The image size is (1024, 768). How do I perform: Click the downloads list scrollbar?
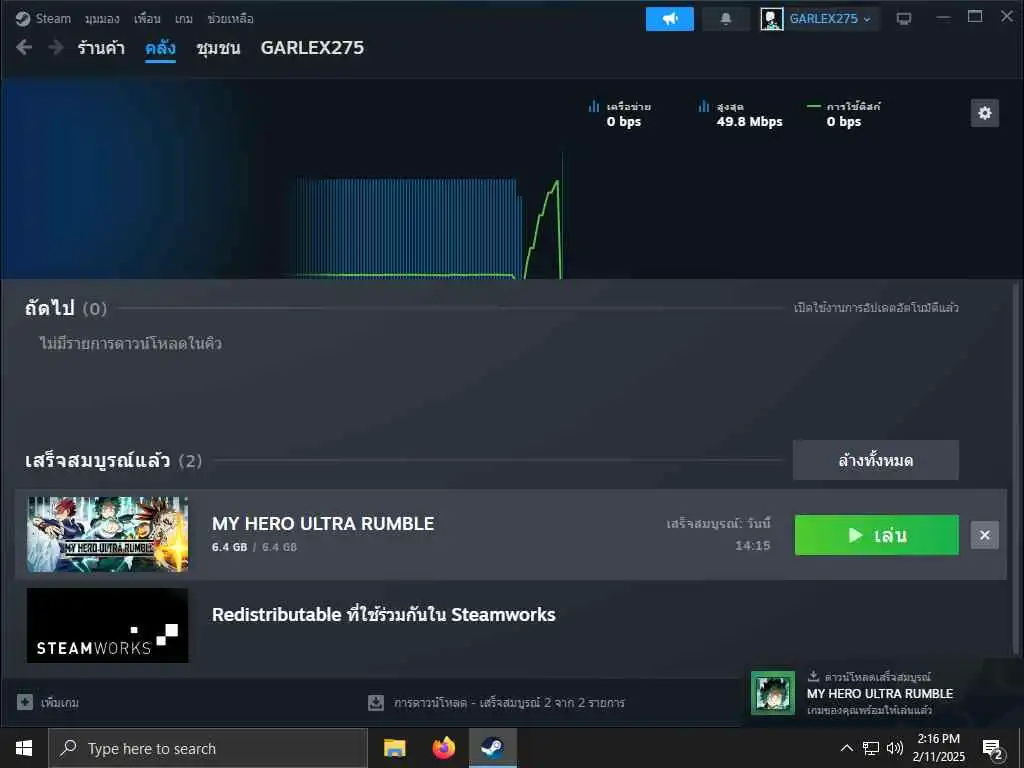tap(1015, 470)
